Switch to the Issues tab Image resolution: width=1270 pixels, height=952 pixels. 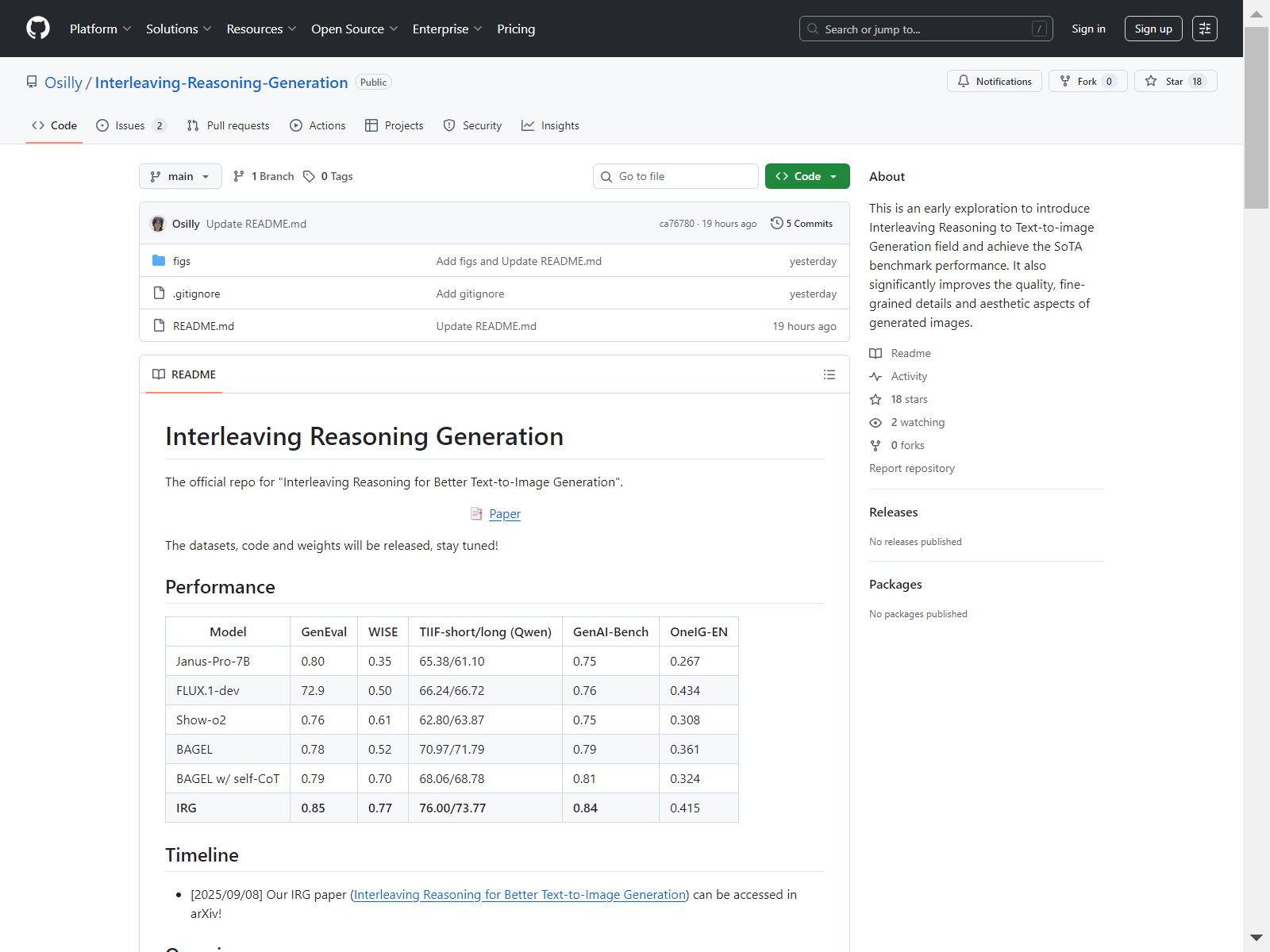click(x=131, y=125)
